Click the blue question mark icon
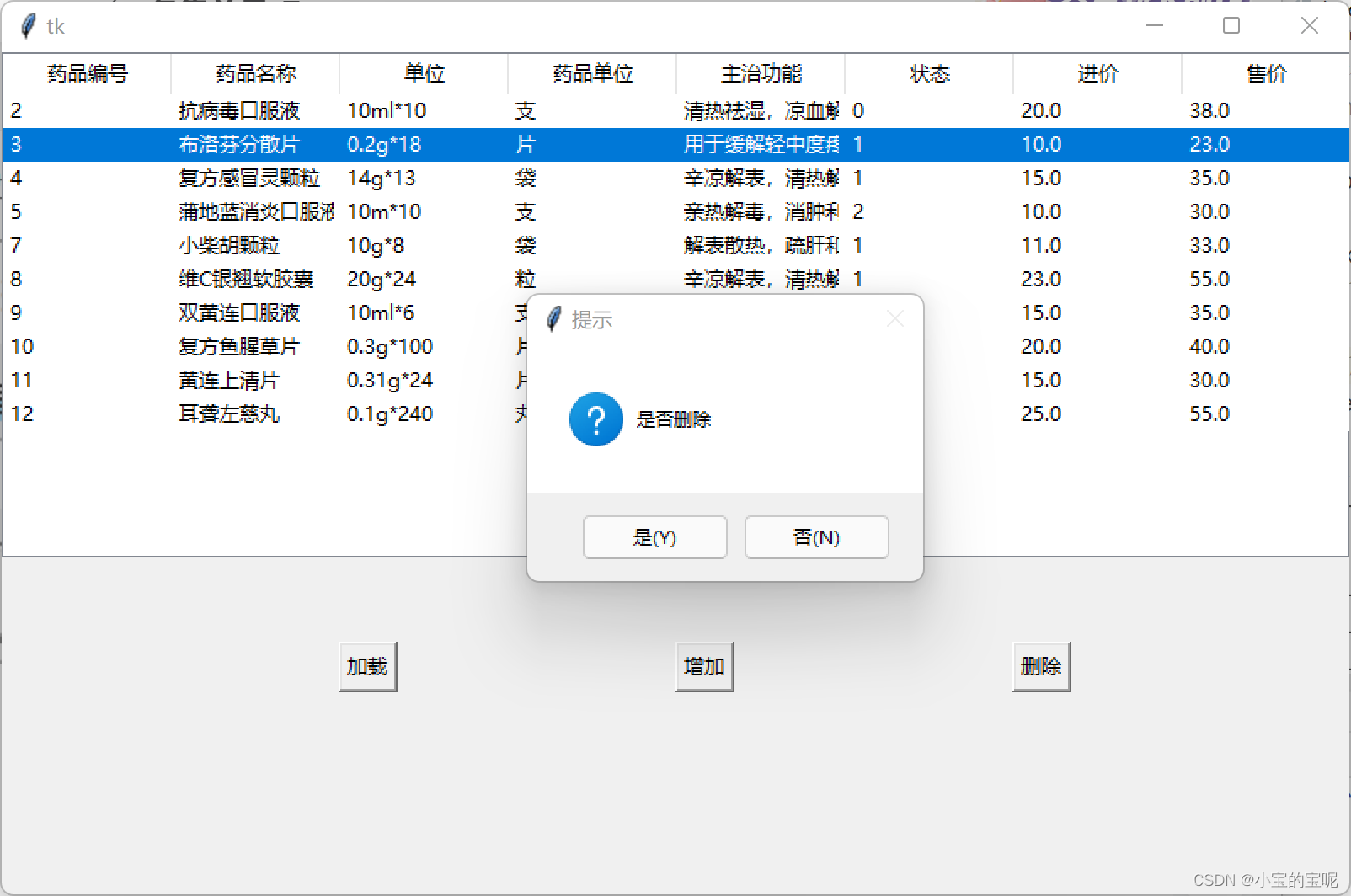Viewport: 1351px width, 896px height. (596, 419)
